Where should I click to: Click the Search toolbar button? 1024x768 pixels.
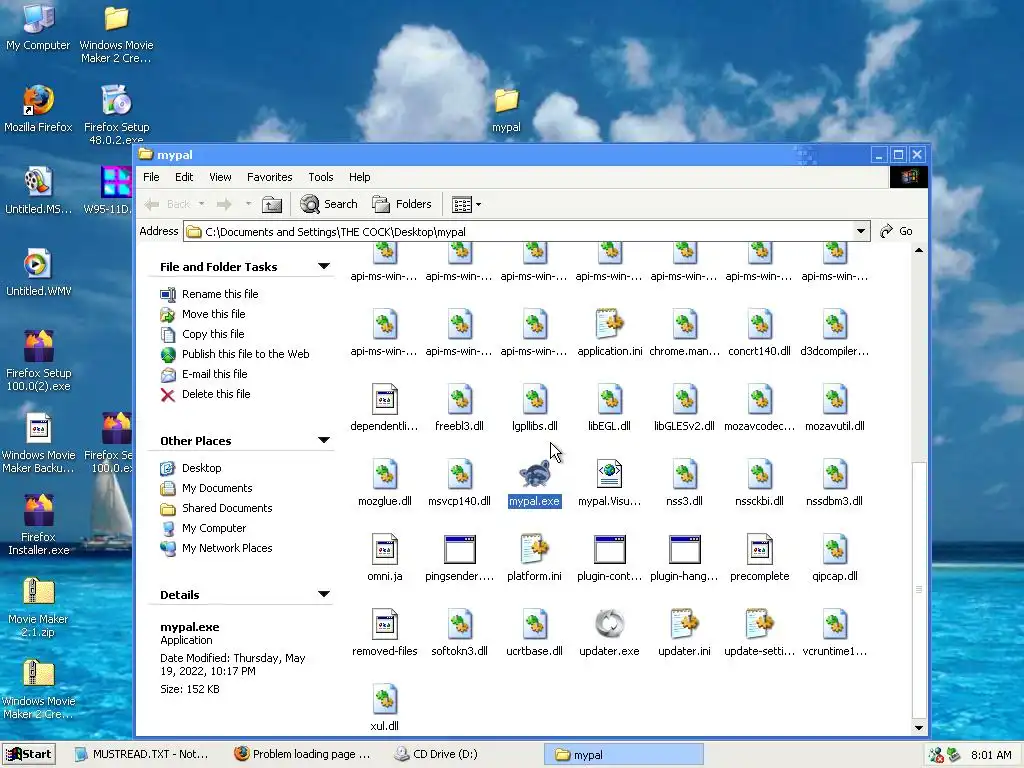point(329,204)
